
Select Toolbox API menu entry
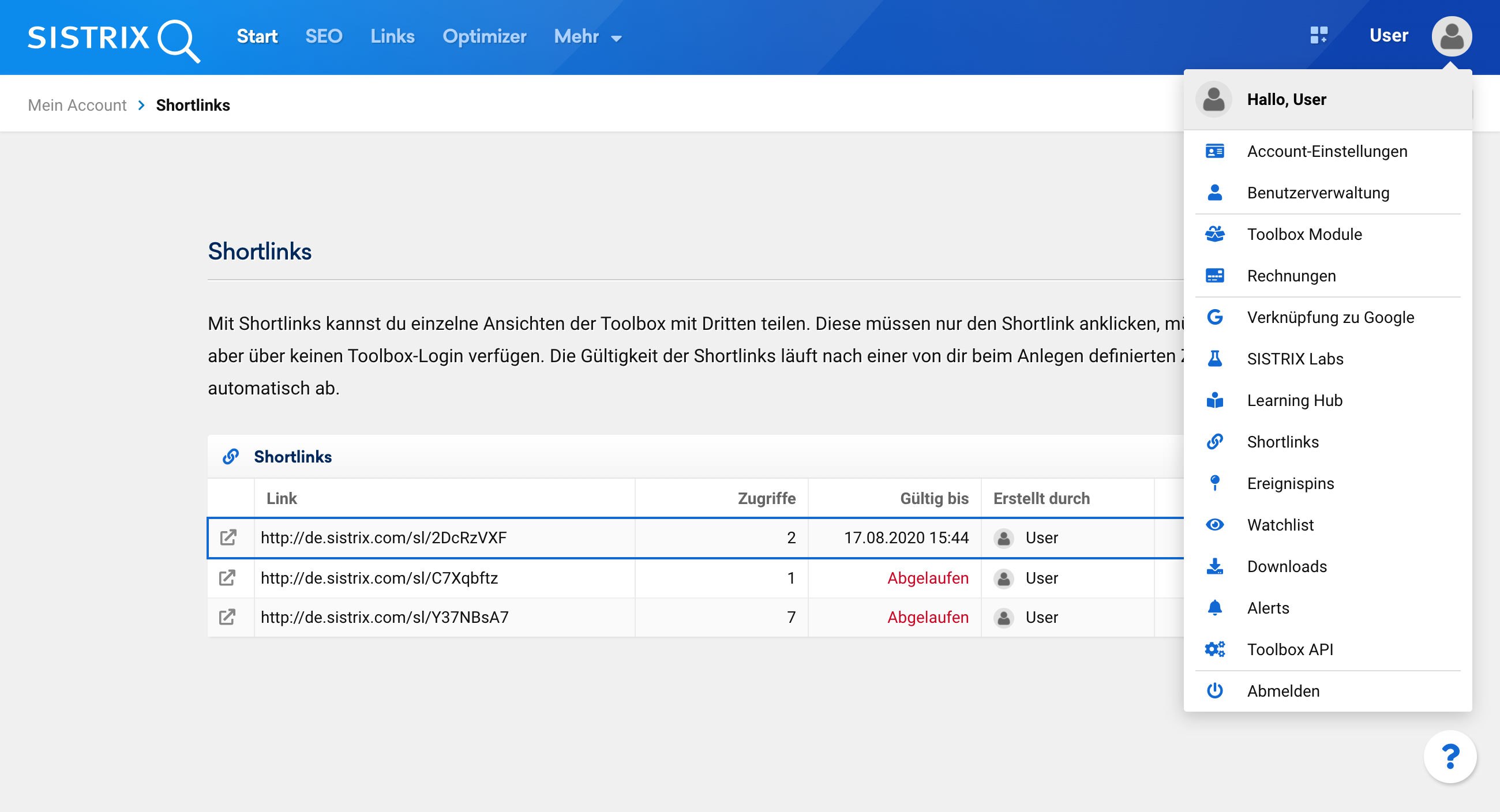tap(1290, 649)
